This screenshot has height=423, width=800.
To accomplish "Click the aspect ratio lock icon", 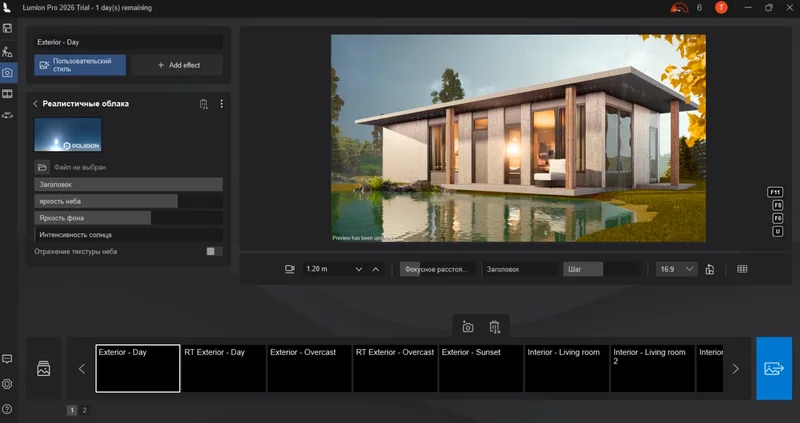I will (x=710, y=269).
